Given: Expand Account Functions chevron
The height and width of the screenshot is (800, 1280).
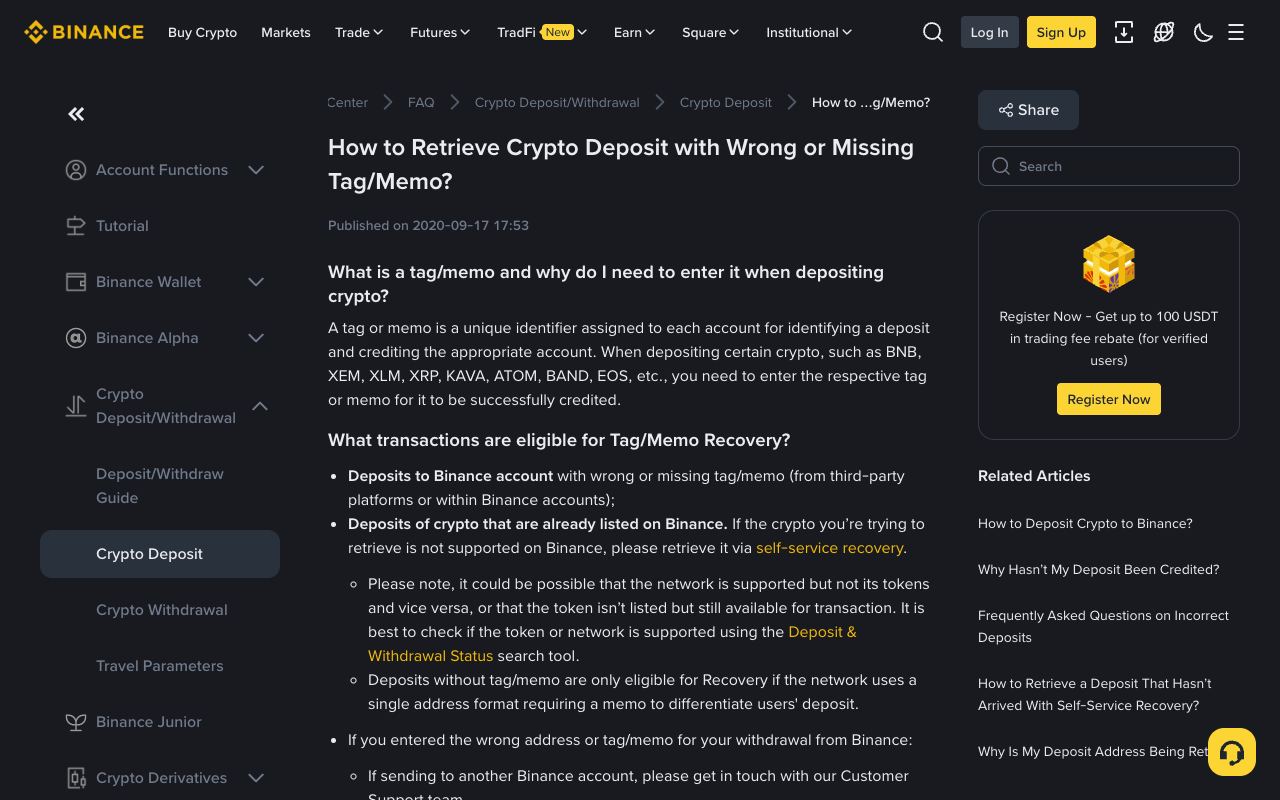Looking at the screenshot, I should pyautogui.click(x=256, y=170).
